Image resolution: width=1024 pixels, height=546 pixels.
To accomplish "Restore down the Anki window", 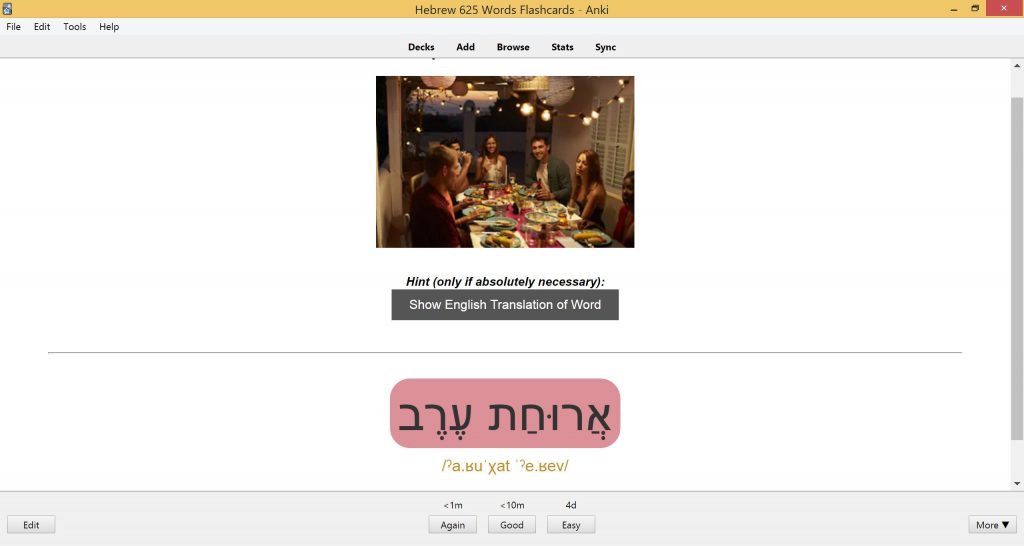I will [x=975, y=8].
